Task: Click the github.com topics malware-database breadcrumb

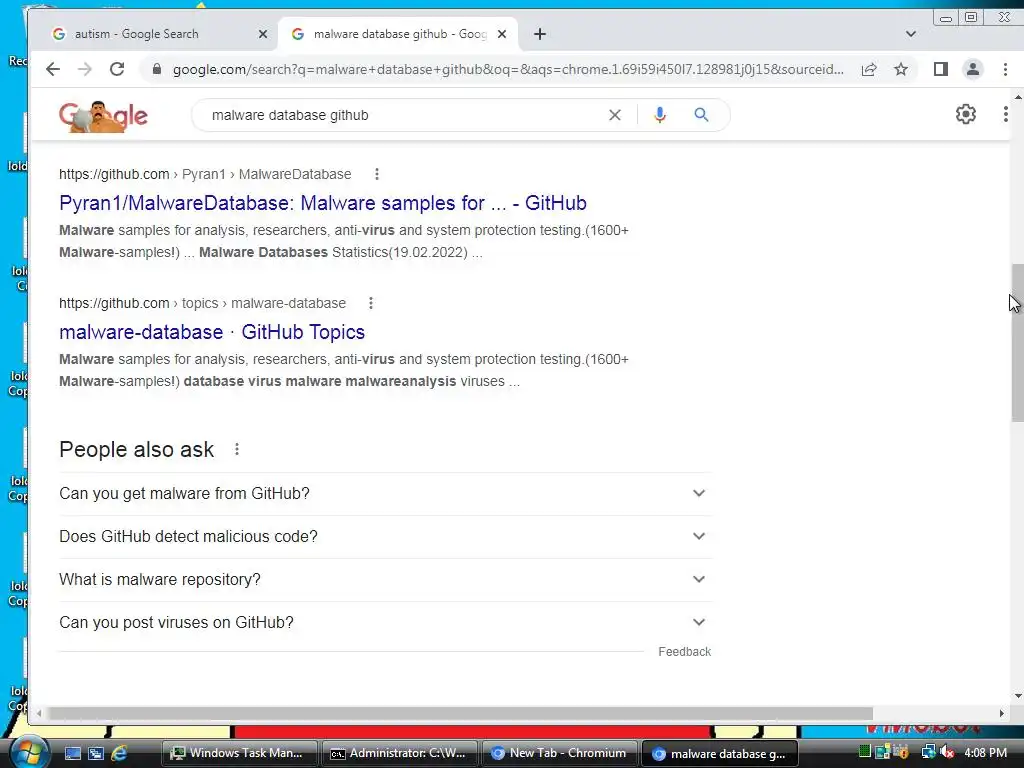Action: (x=202, y=303)
